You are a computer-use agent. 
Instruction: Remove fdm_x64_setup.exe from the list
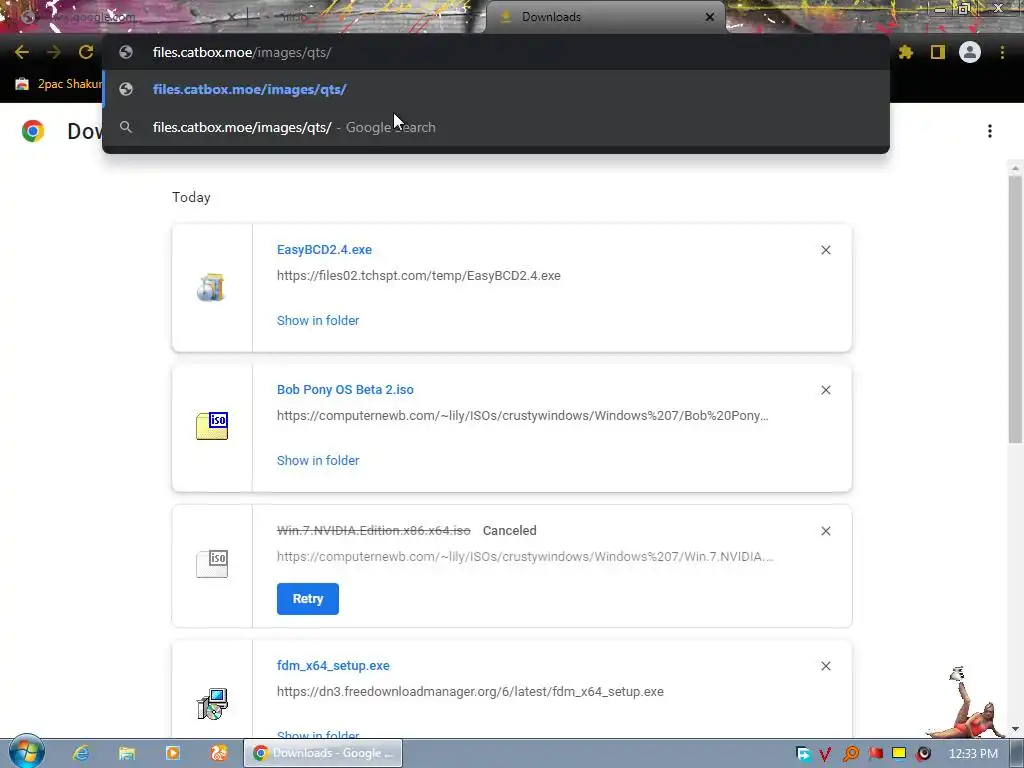825,666
